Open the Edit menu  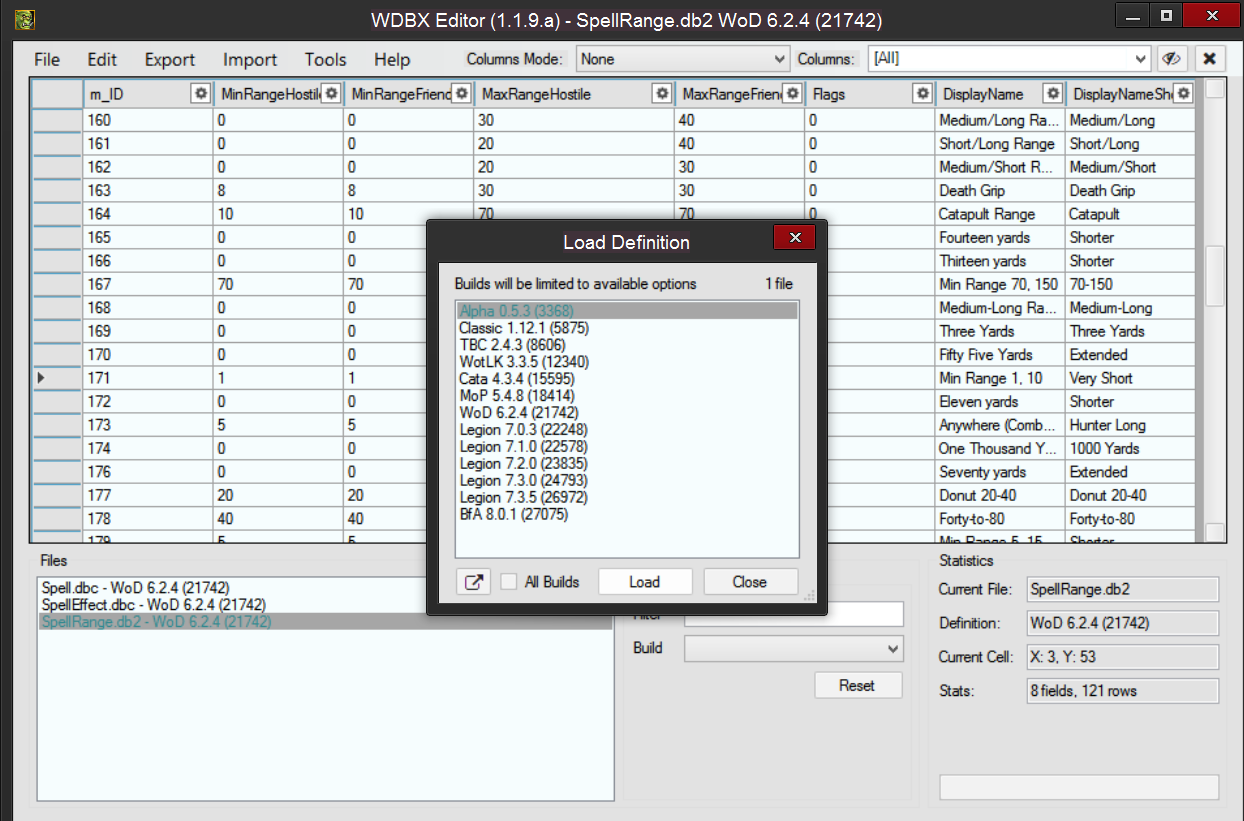[x=102, y=60]
